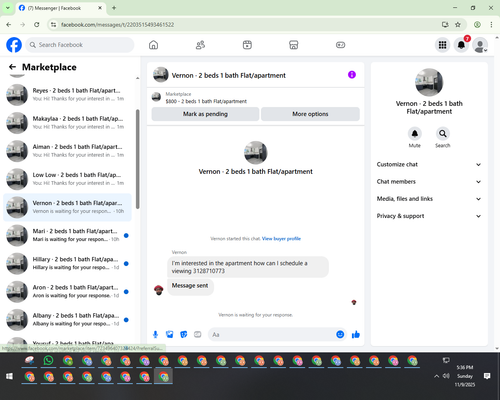500x400 pixels.
Task: Click the purple conversation info icon
Action: [x=352, y=75]
